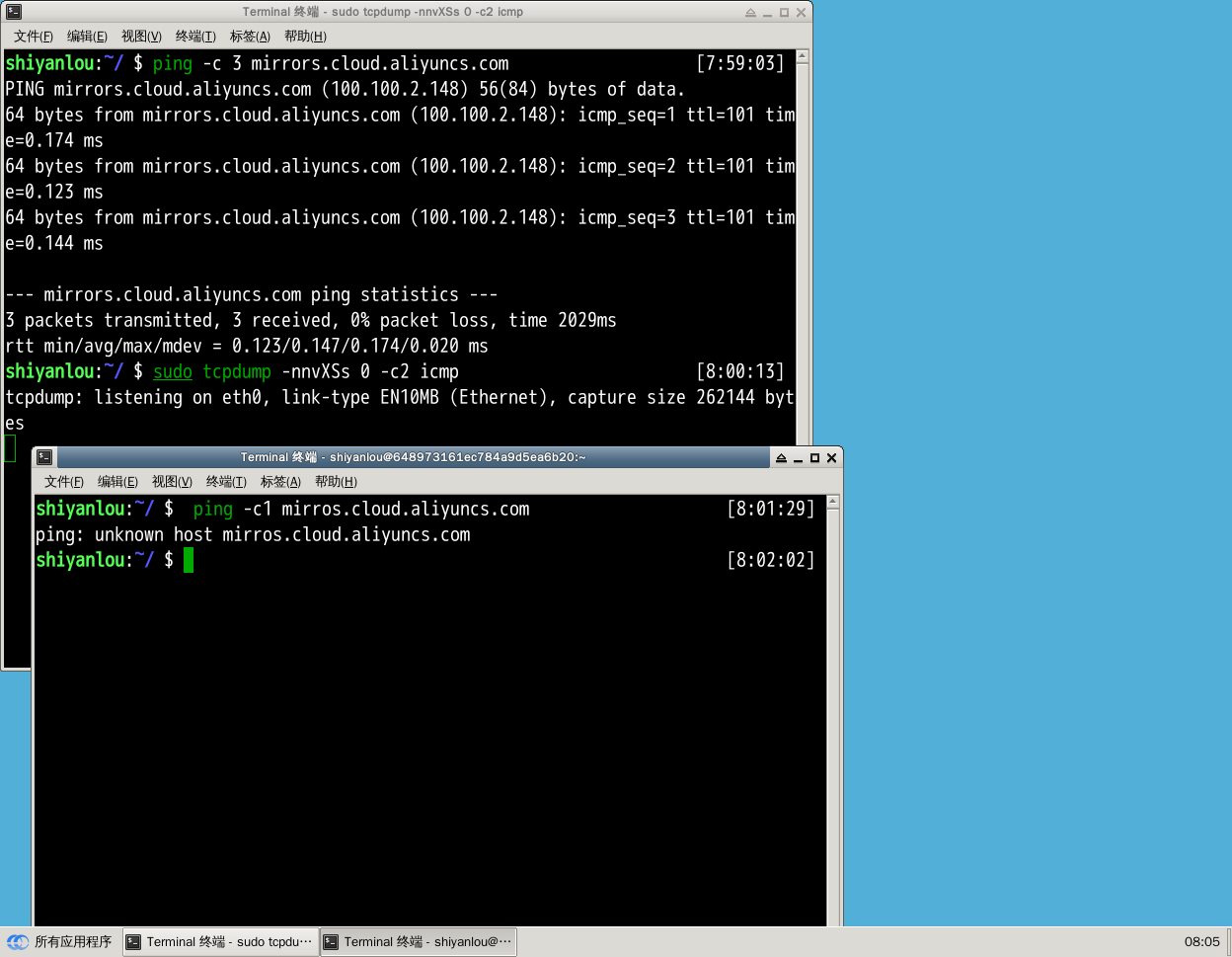Viewport: 1232px width, 957px height.
Task: Click the 08:05 clock in the panel
Action: click(1201, 942)
